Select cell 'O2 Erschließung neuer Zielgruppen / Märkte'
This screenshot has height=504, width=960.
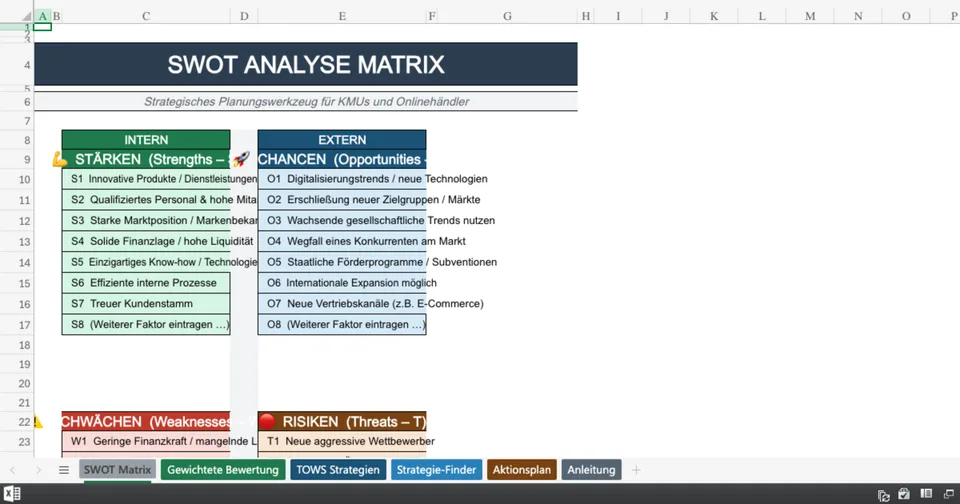[342, 200]
